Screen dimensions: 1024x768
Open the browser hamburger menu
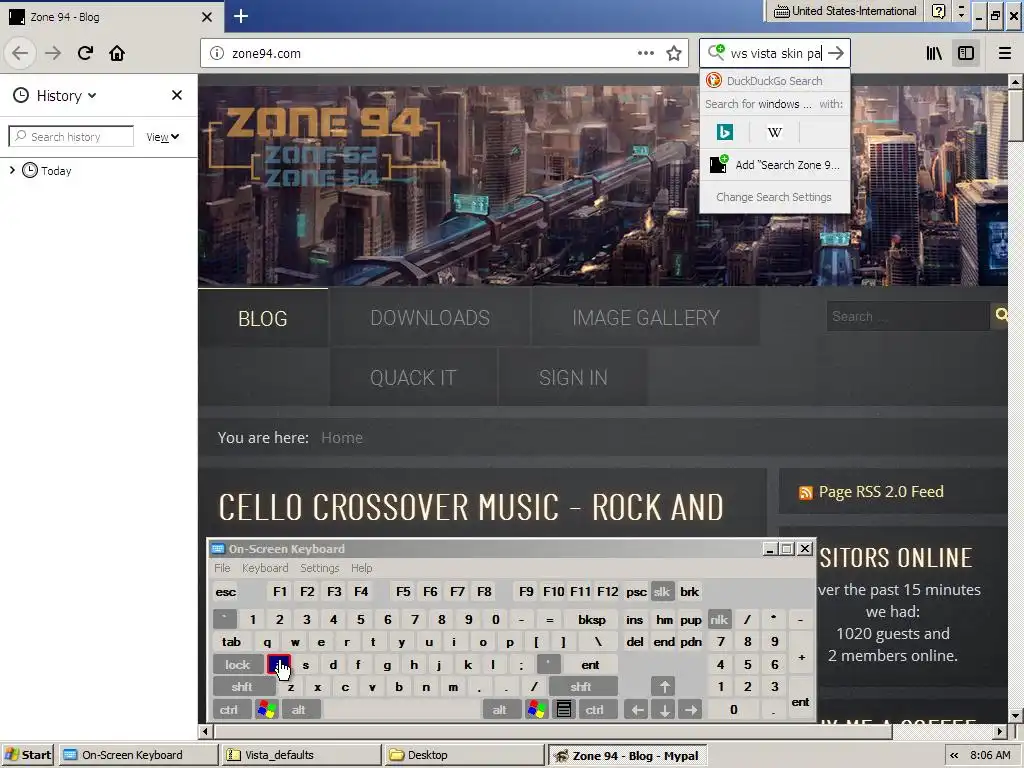[x=1004, y=53]
